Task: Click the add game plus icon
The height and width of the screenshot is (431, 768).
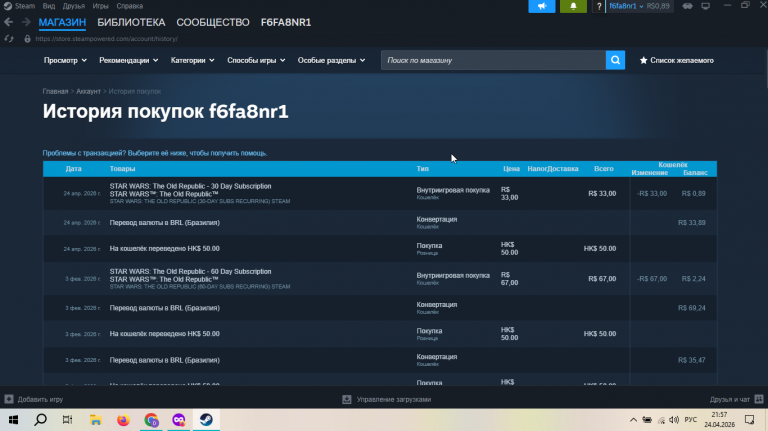Action: 9,399
